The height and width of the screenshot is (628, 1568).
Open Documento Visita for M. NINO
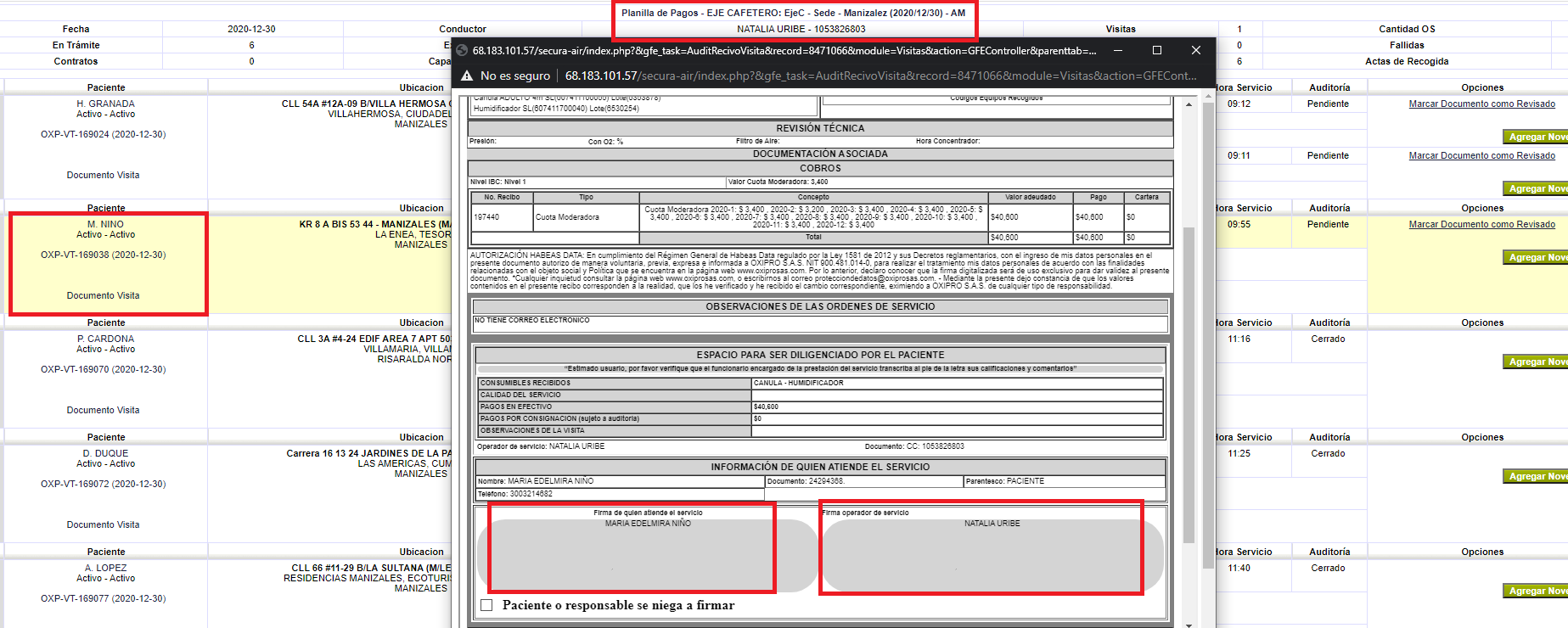point(104,295)
